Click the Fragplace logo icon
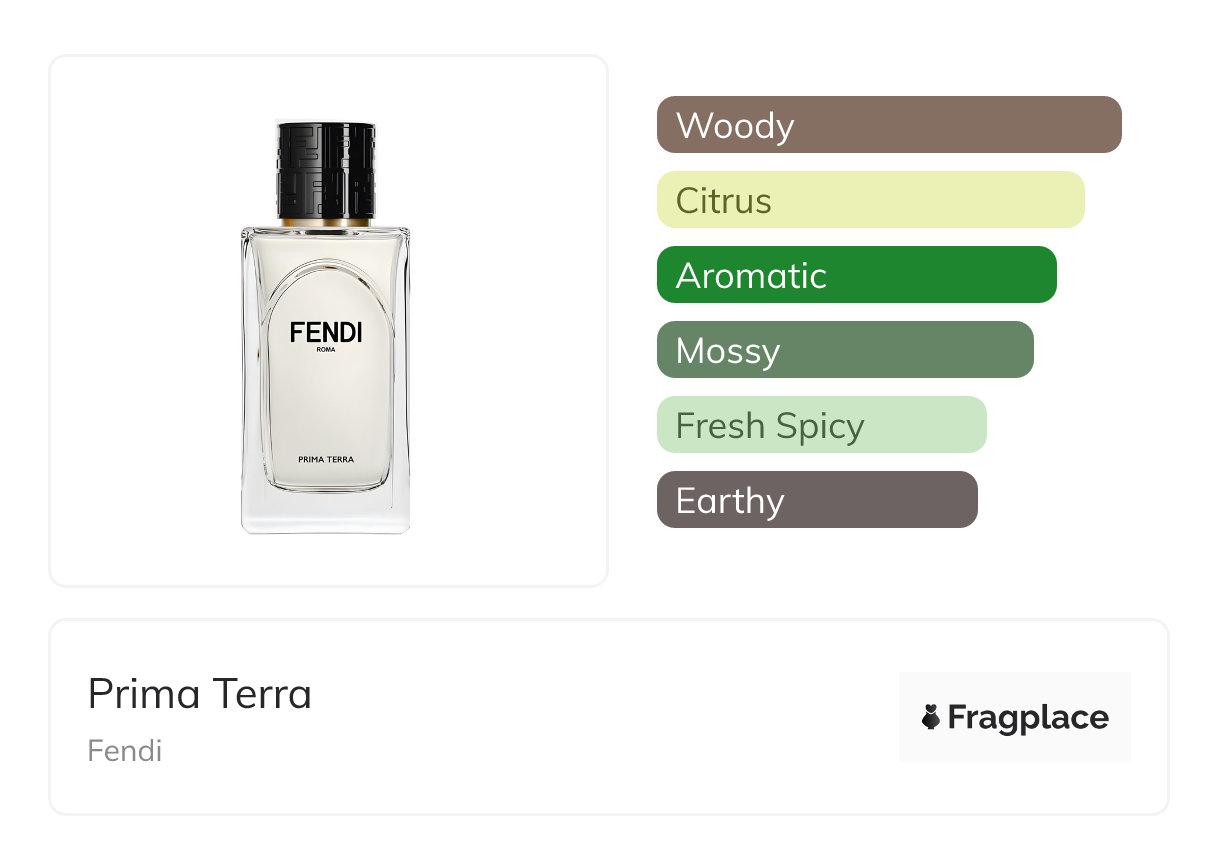The width and height of the screenshot is (1218, 864). (931, 717)
